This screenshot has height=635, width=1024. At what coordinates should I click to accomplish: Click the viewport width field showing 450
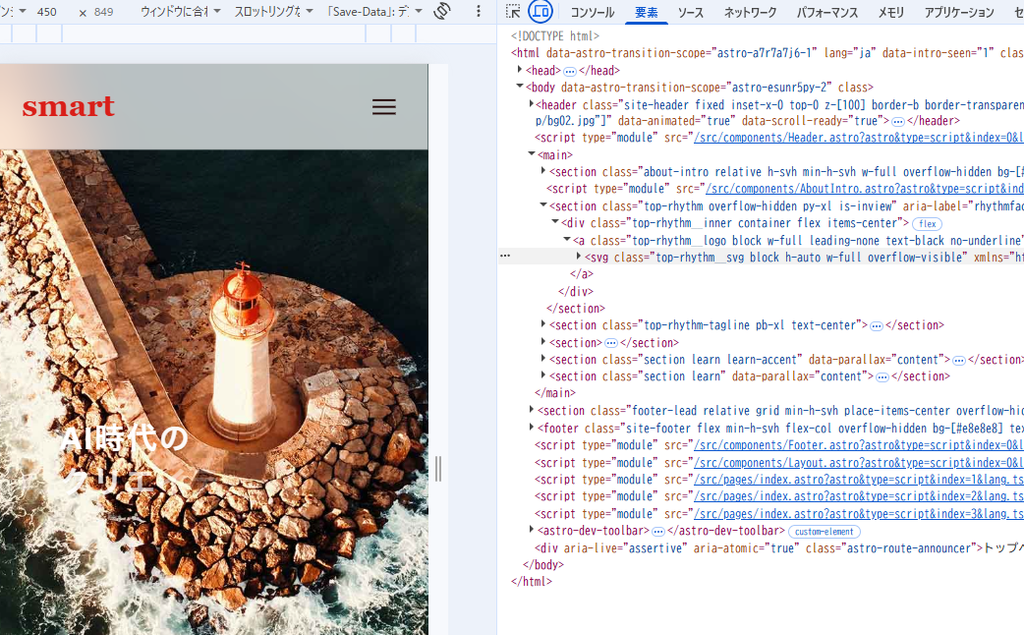pos(47,12)
